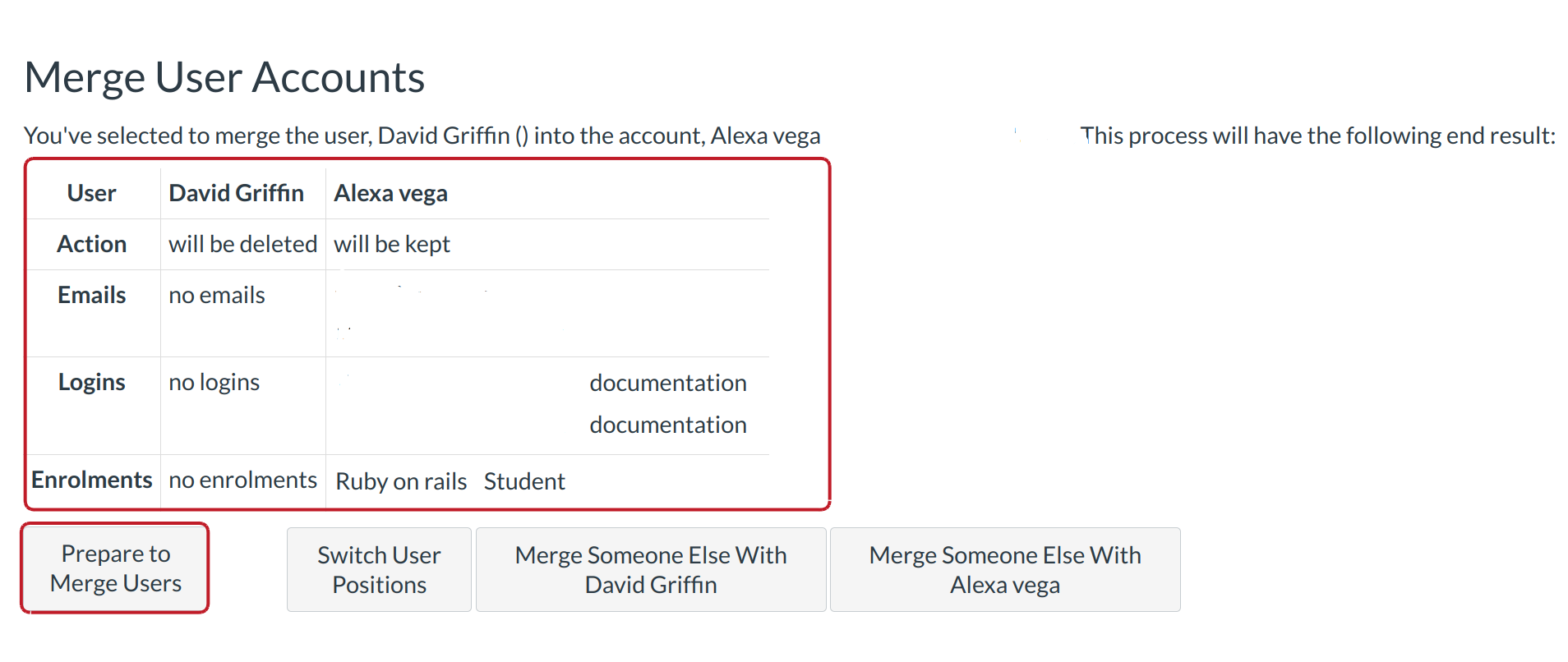Click the "will be deleted" action cell
The height and width of the screenshot is (662, 1568).
(x=242, y=244)
